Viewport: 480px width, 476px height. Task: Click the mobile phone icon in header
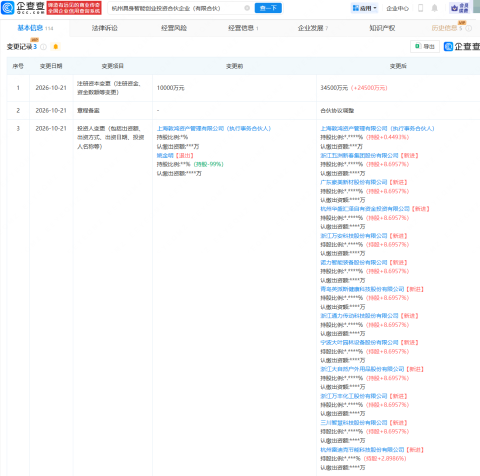pos(420,8)
